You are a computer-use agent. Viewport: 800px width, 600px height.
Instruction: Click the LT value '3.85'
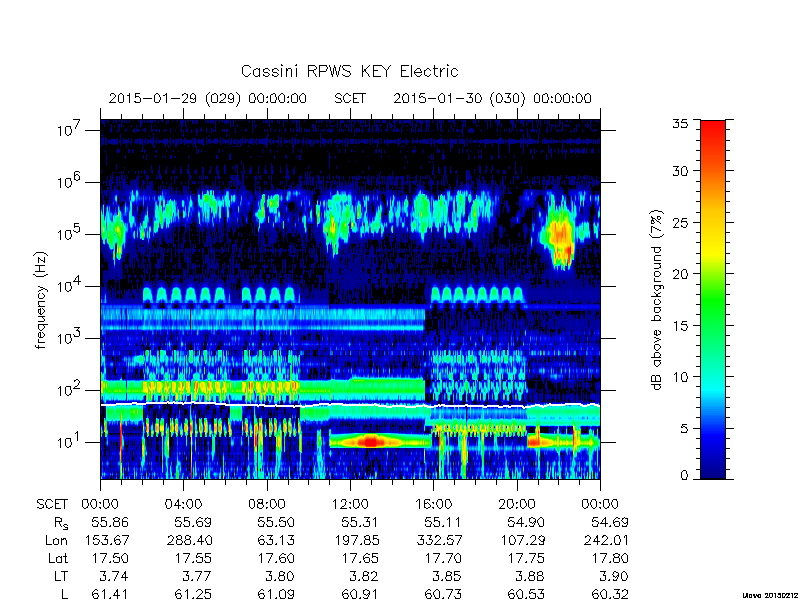pos(446,576)
